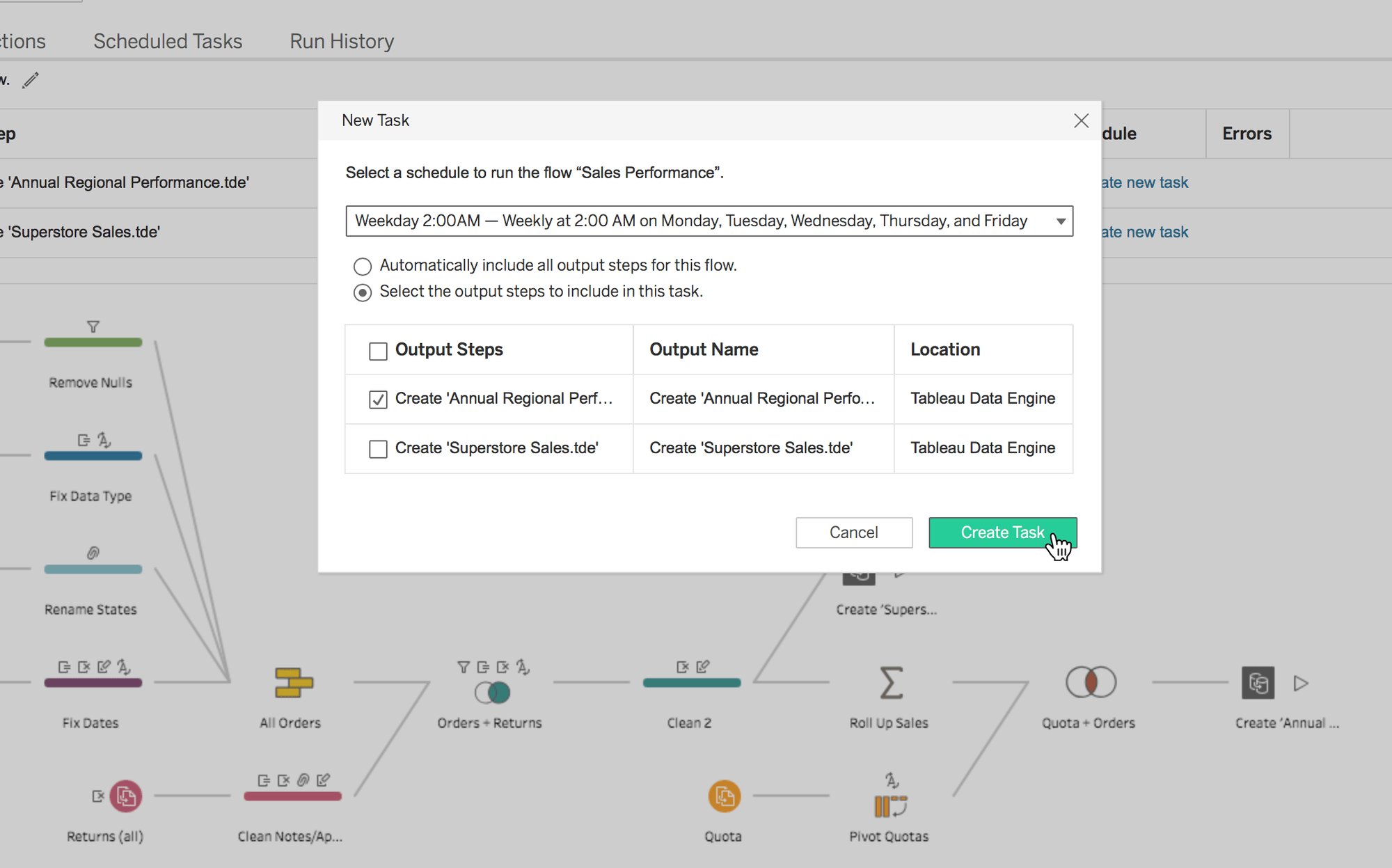Click the Fix Data Type blue step bar
The width and height of the screenshot is (1392, 868).
point(93,456)
